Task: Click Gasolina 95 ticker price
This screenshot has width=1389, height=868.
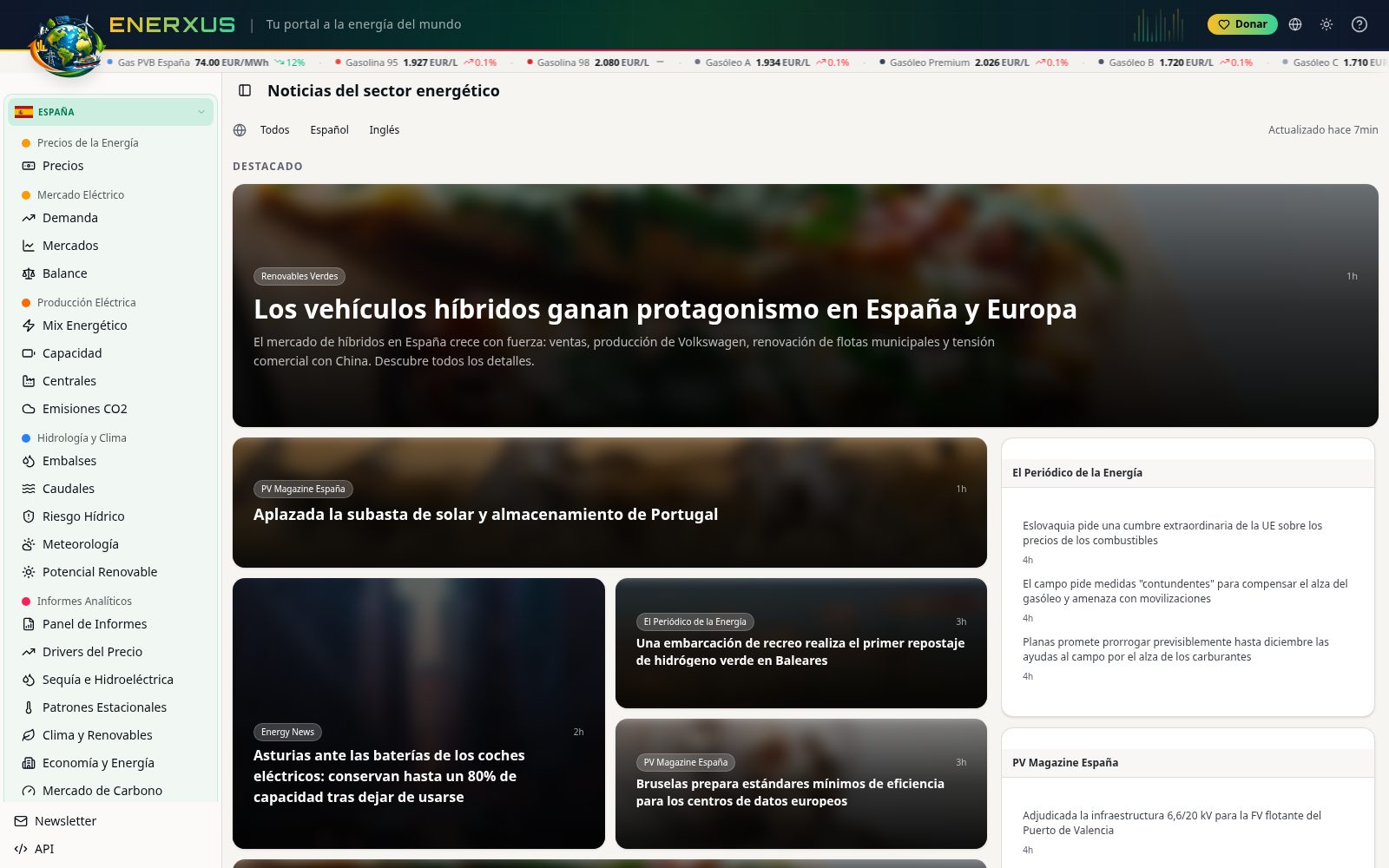Action: tap(416, 62)
